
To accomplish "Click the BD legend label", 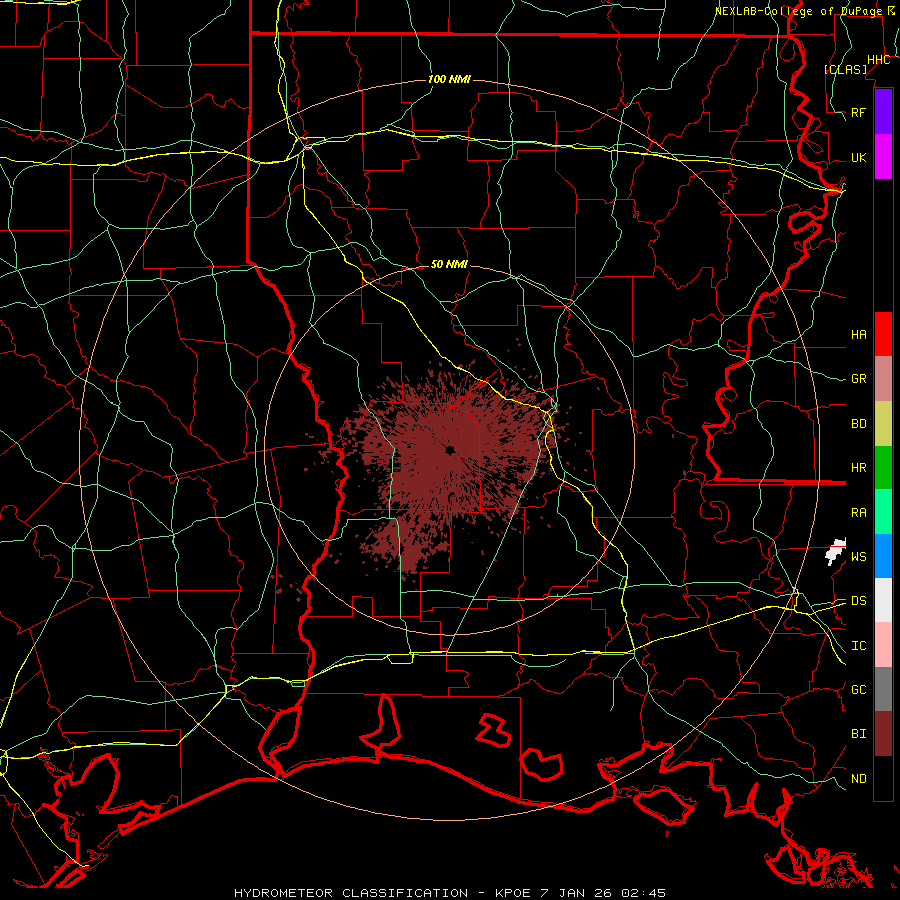I will pyautogui.click(x=859, y=424).
